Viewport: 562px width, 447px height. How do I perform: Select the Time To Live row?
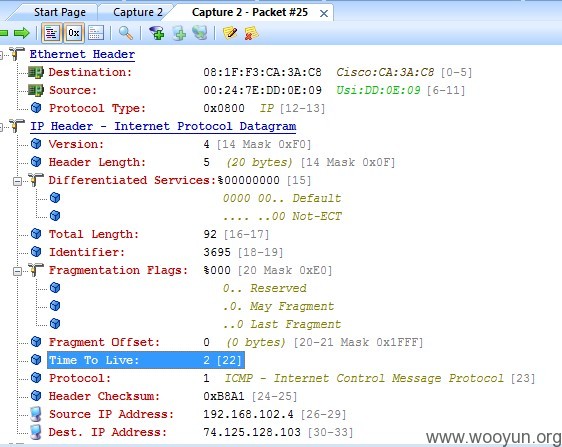[146, 360]
